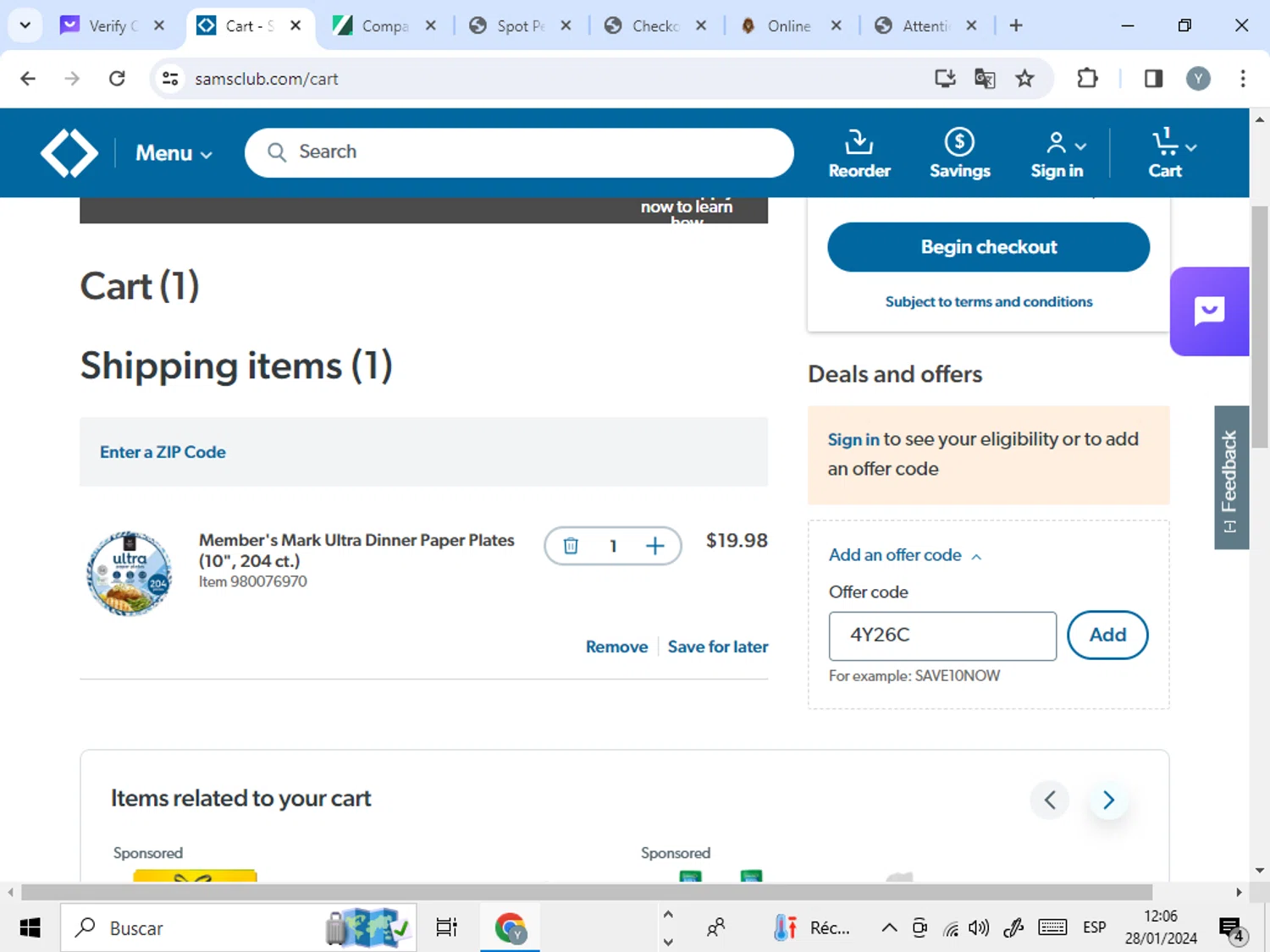Open the Cart icon in header
The height and width of the screenshot is (952, 1270).
1172,153
